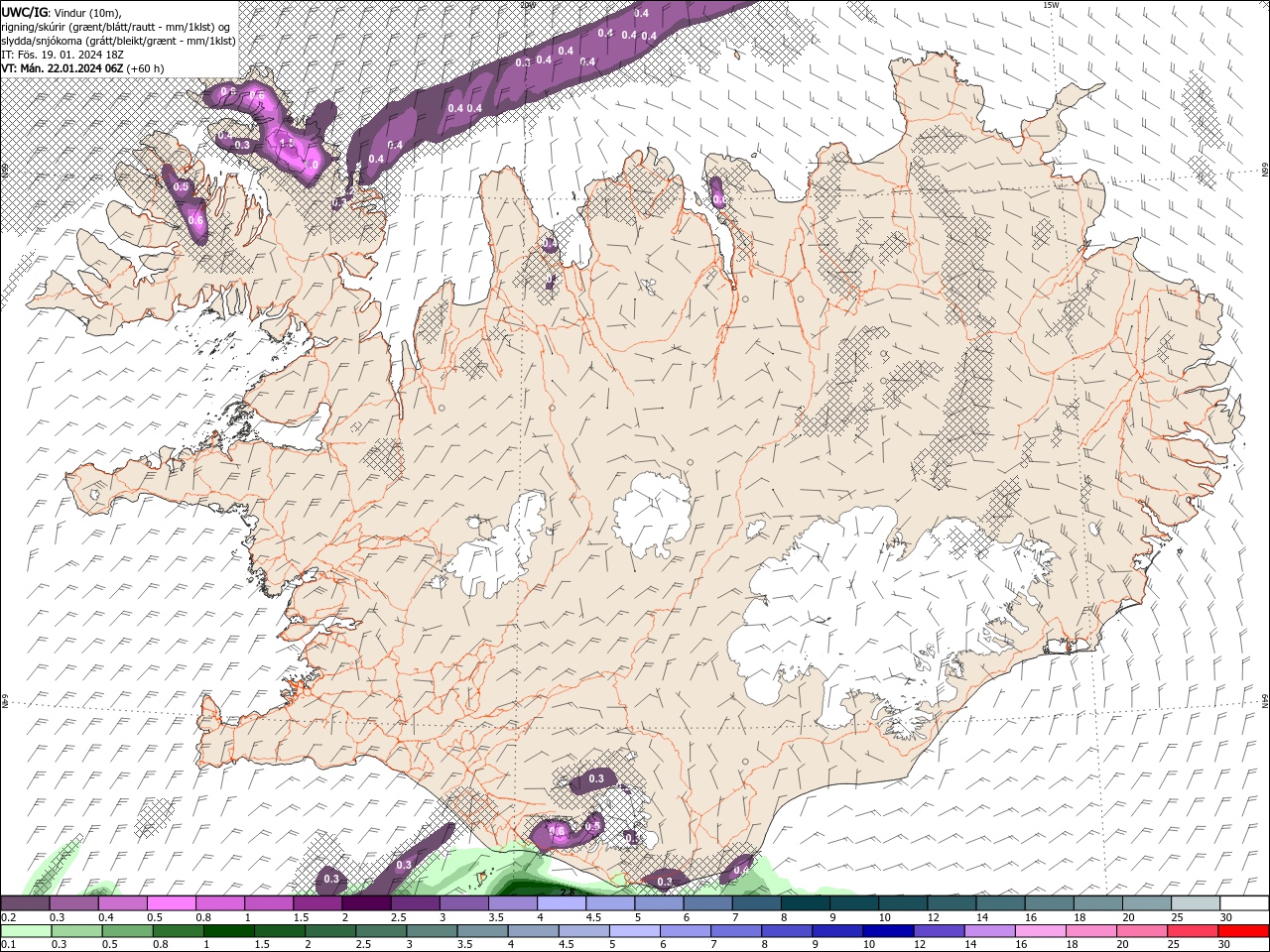The height and width of the screenshot is (952, 1270).
Task: Click the 2.5 swatch in the lower legend row
Action: coord(381,931)
